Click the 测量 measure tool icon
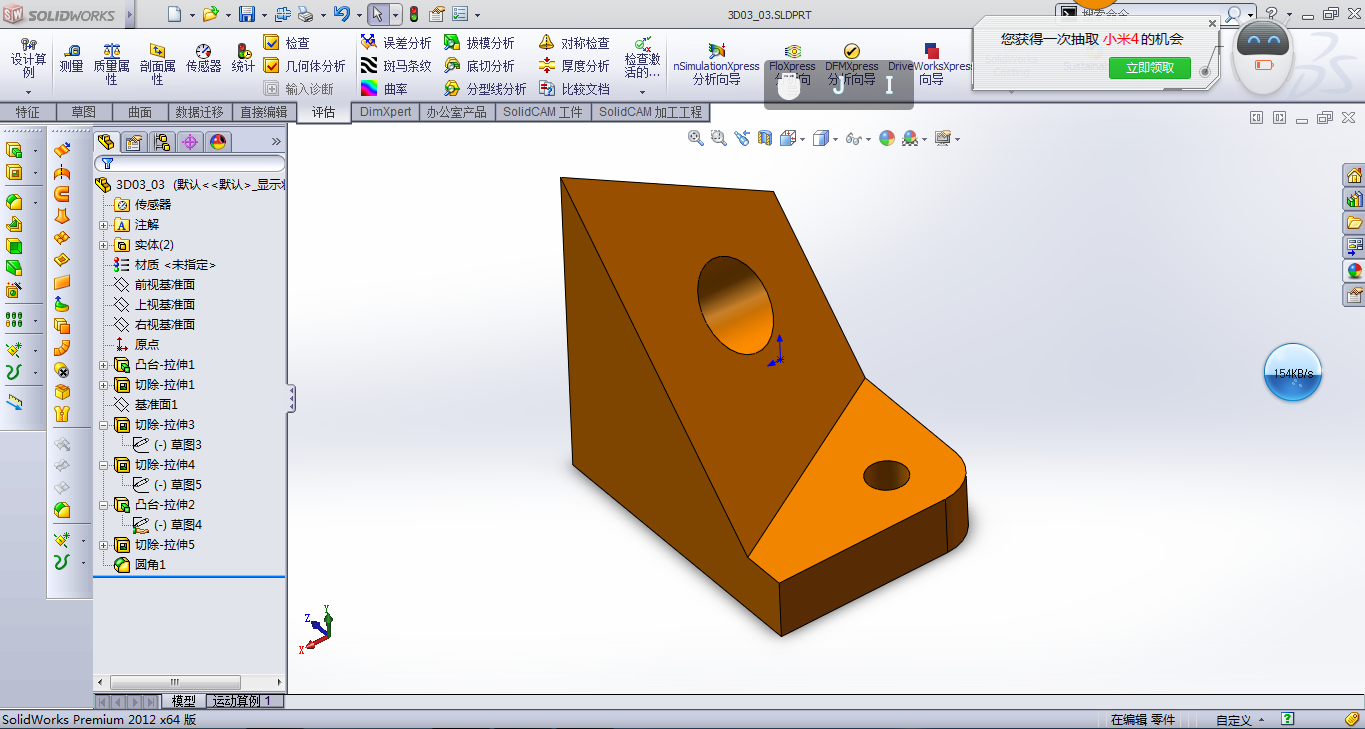The height and width of the screenshot is (729, 1365). pyautogui.click(x=71, y=58)
